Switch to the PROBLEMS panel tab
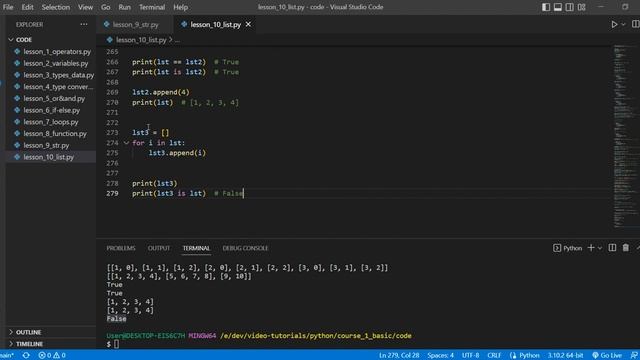The width and height of the screenshot is (640, 360). 121,248
